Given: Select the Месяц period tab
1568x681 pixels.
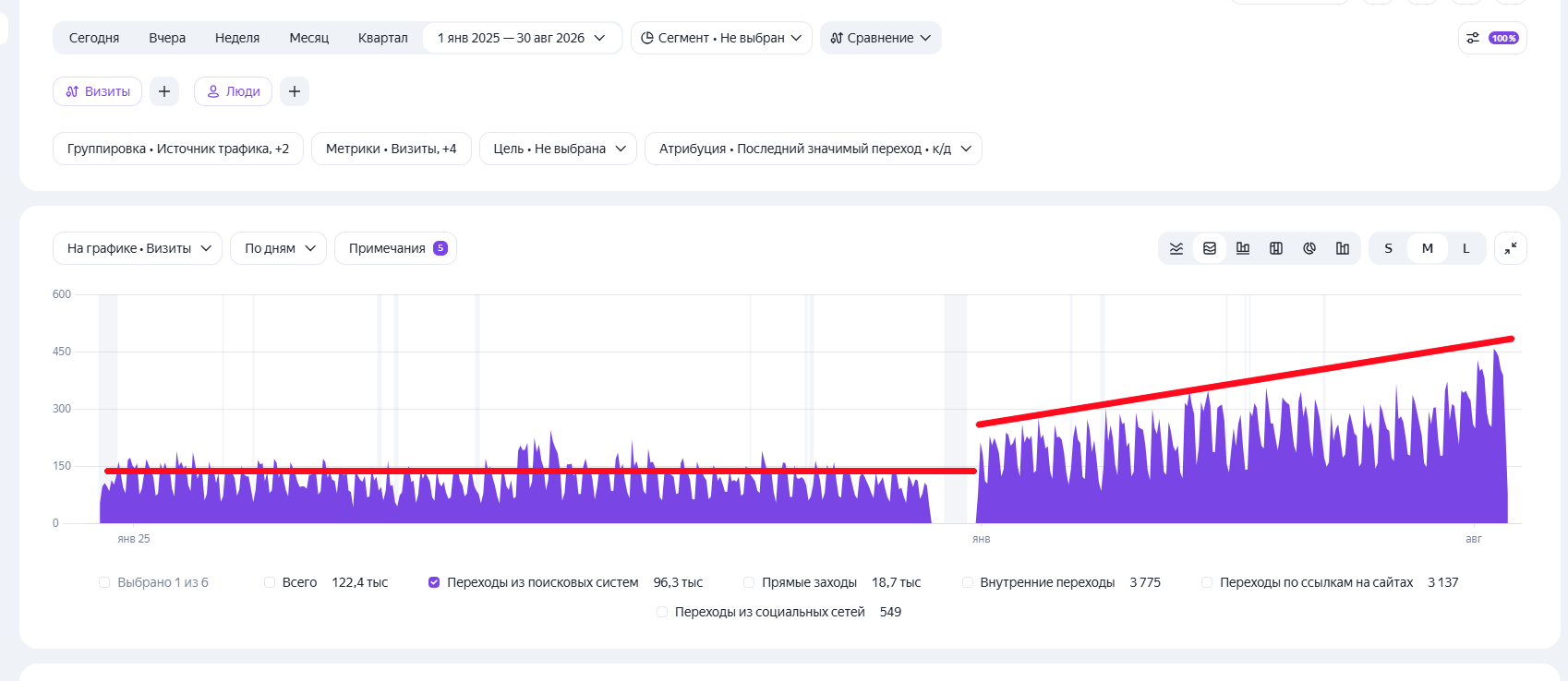Looking at the screenshot, I should (309, 38).
